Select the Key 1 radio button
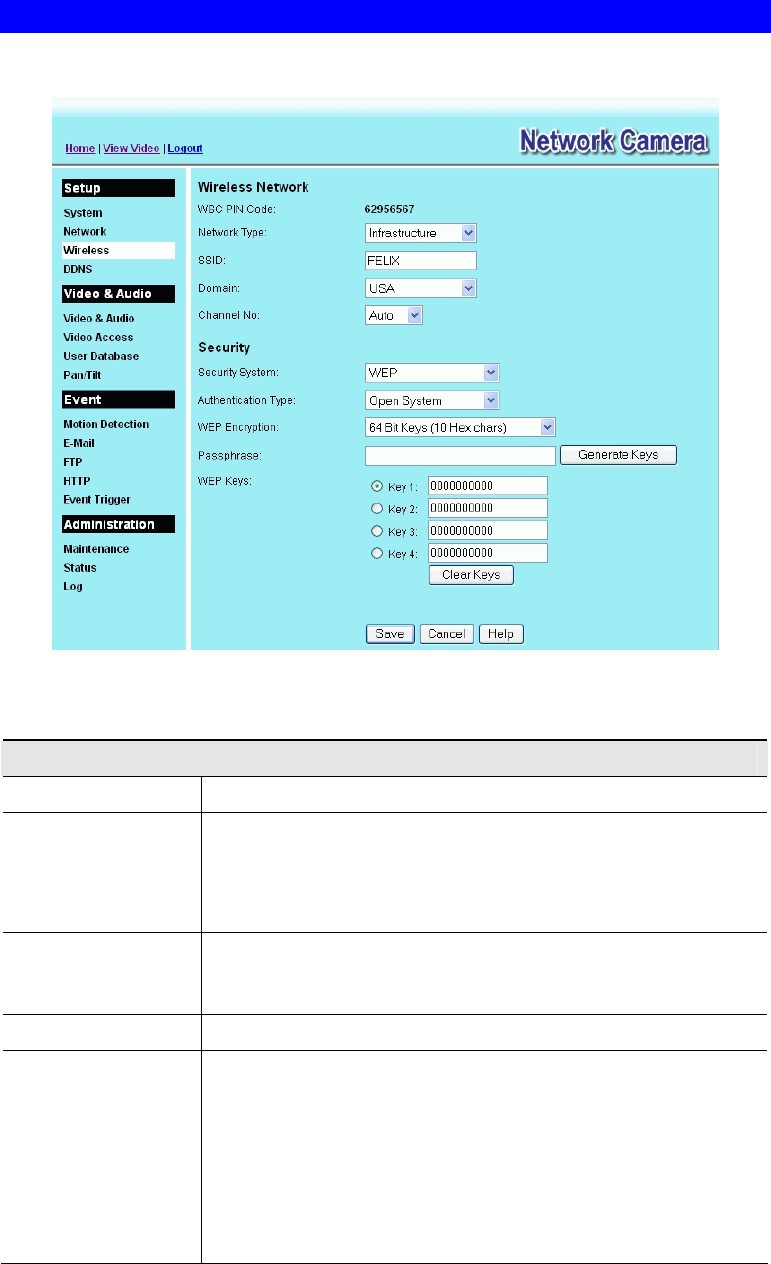Viewport: 771px width, 1264px height. click(x=377, y=486)
